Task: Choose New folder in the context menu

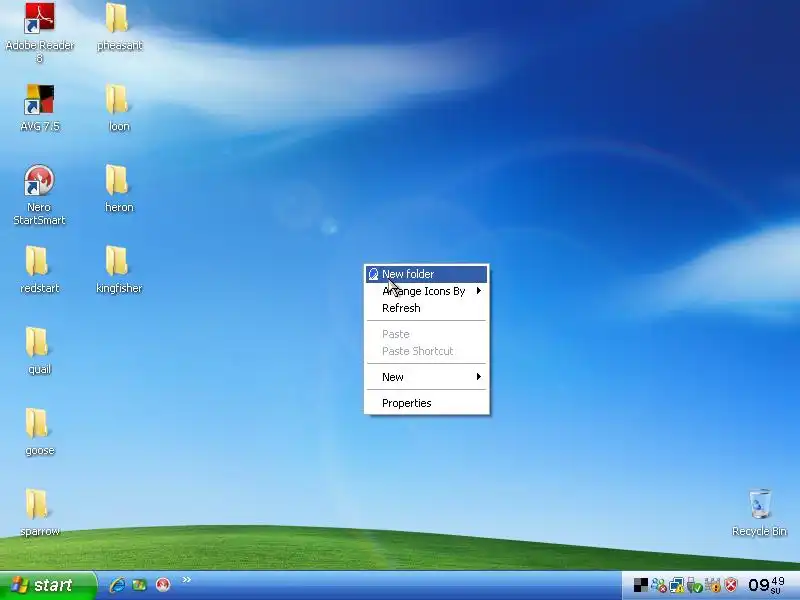Action: [427, 274]
